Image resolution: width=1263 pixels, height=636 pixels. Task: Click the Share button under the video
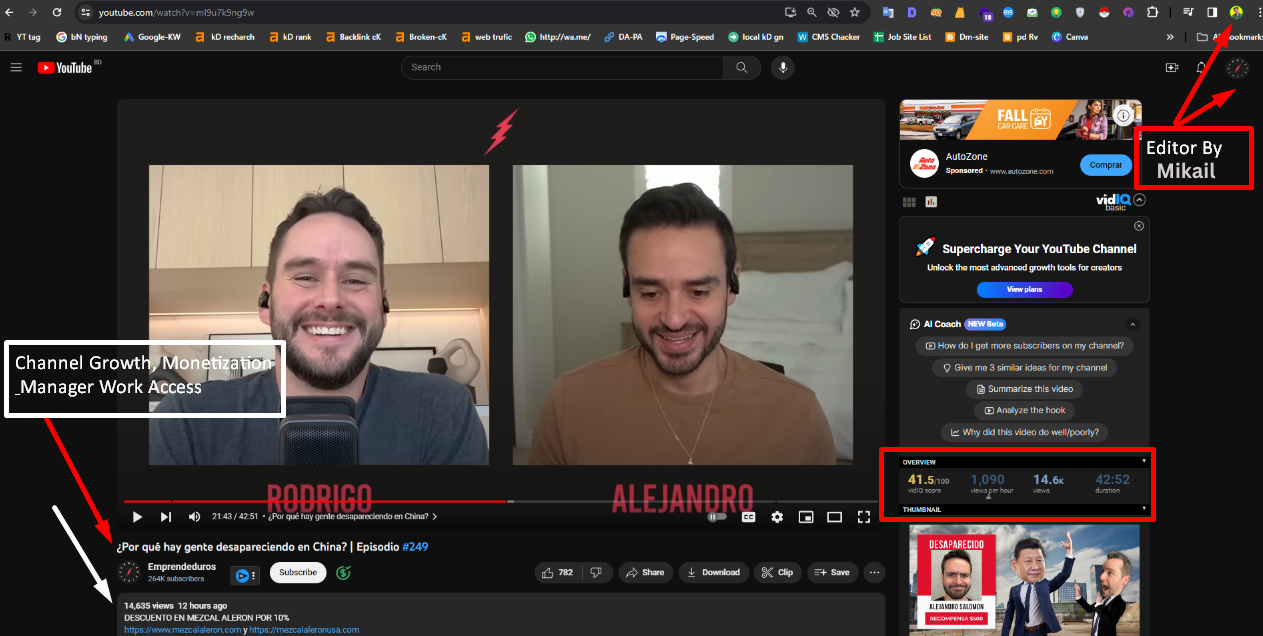point(645,572)
